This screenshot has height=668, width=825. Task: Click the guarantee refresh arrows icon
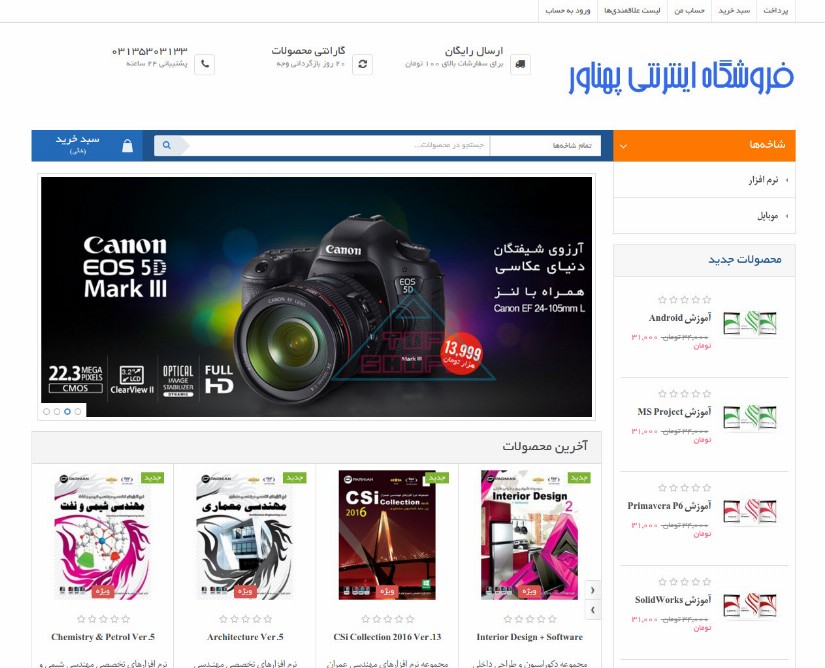click(x=363, y=64)
